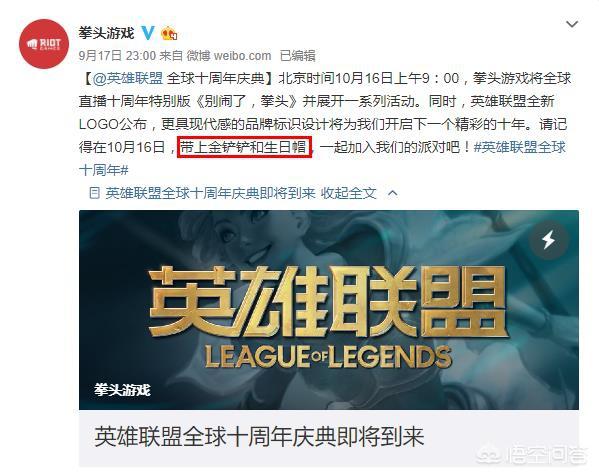Open the League of Legends banner image
Viewport: 599px width, 476px height.
[329, 310]
